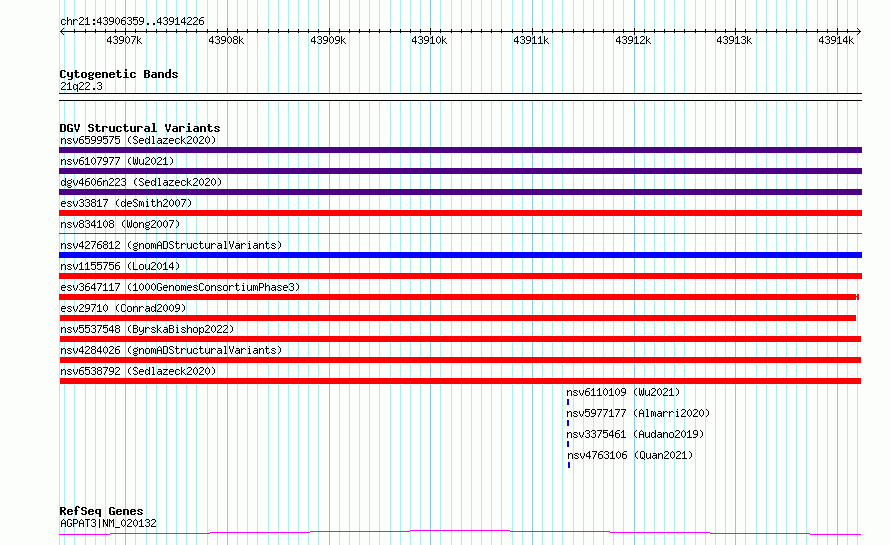Click the ruler's left arrowhead

(x=62, y=31)
